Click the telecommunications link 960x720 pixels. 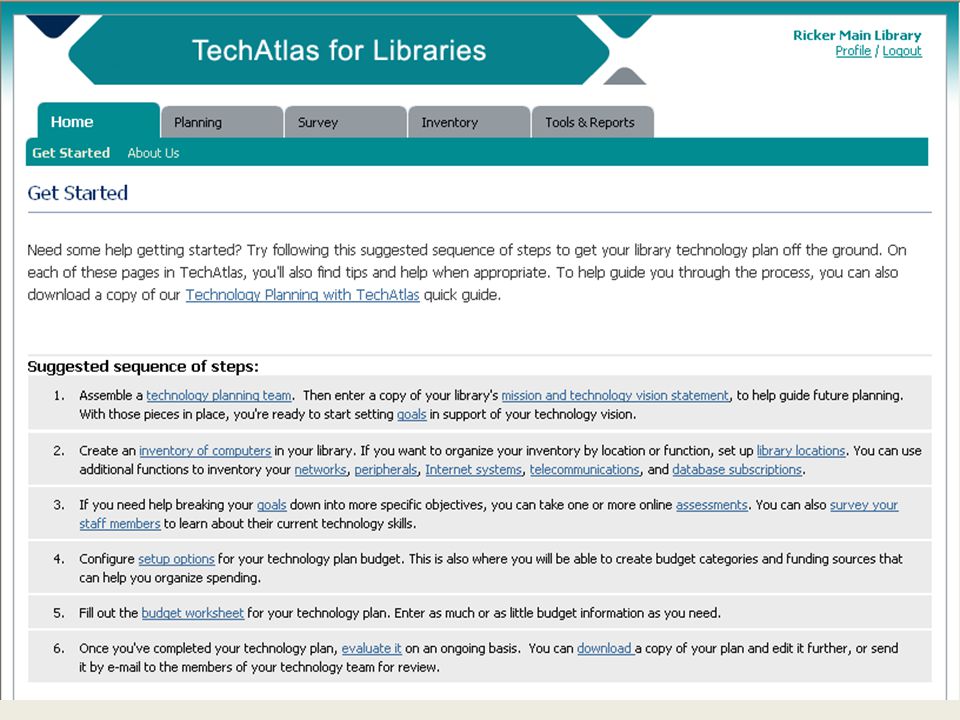(585, 470)
